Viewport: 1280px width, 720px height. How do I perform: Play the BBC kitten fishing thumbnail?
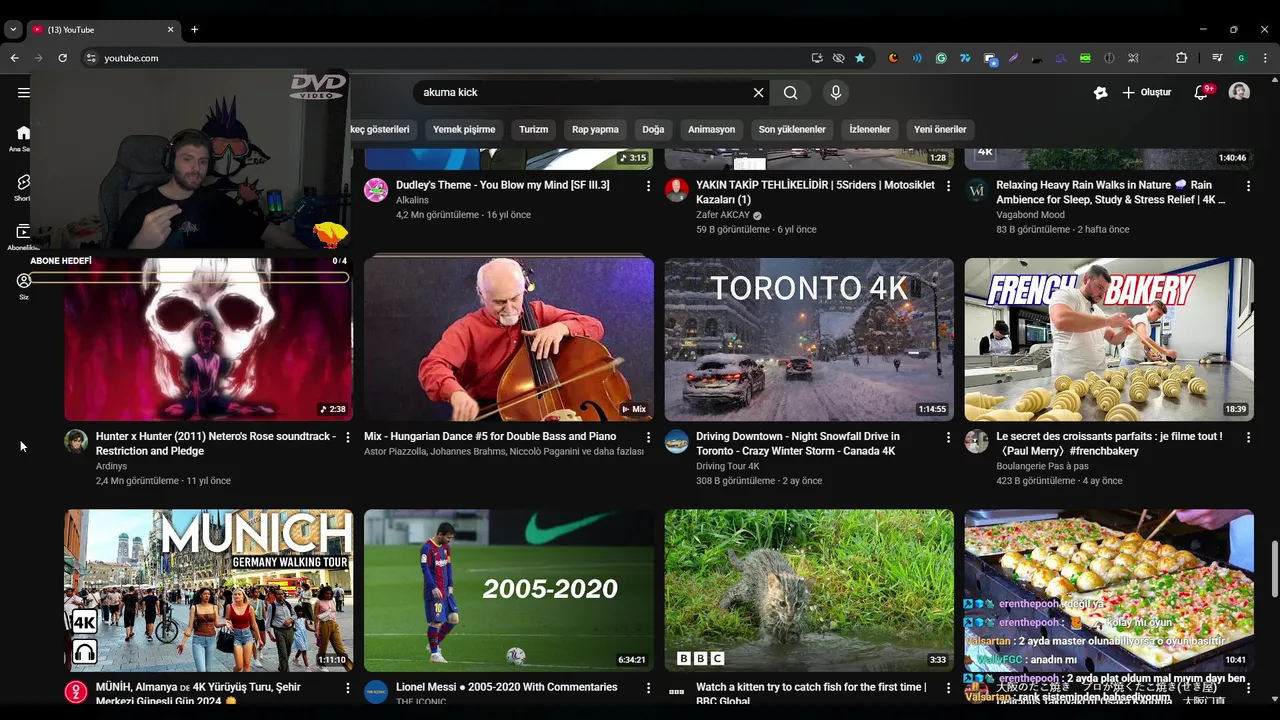tap(809, 590)
